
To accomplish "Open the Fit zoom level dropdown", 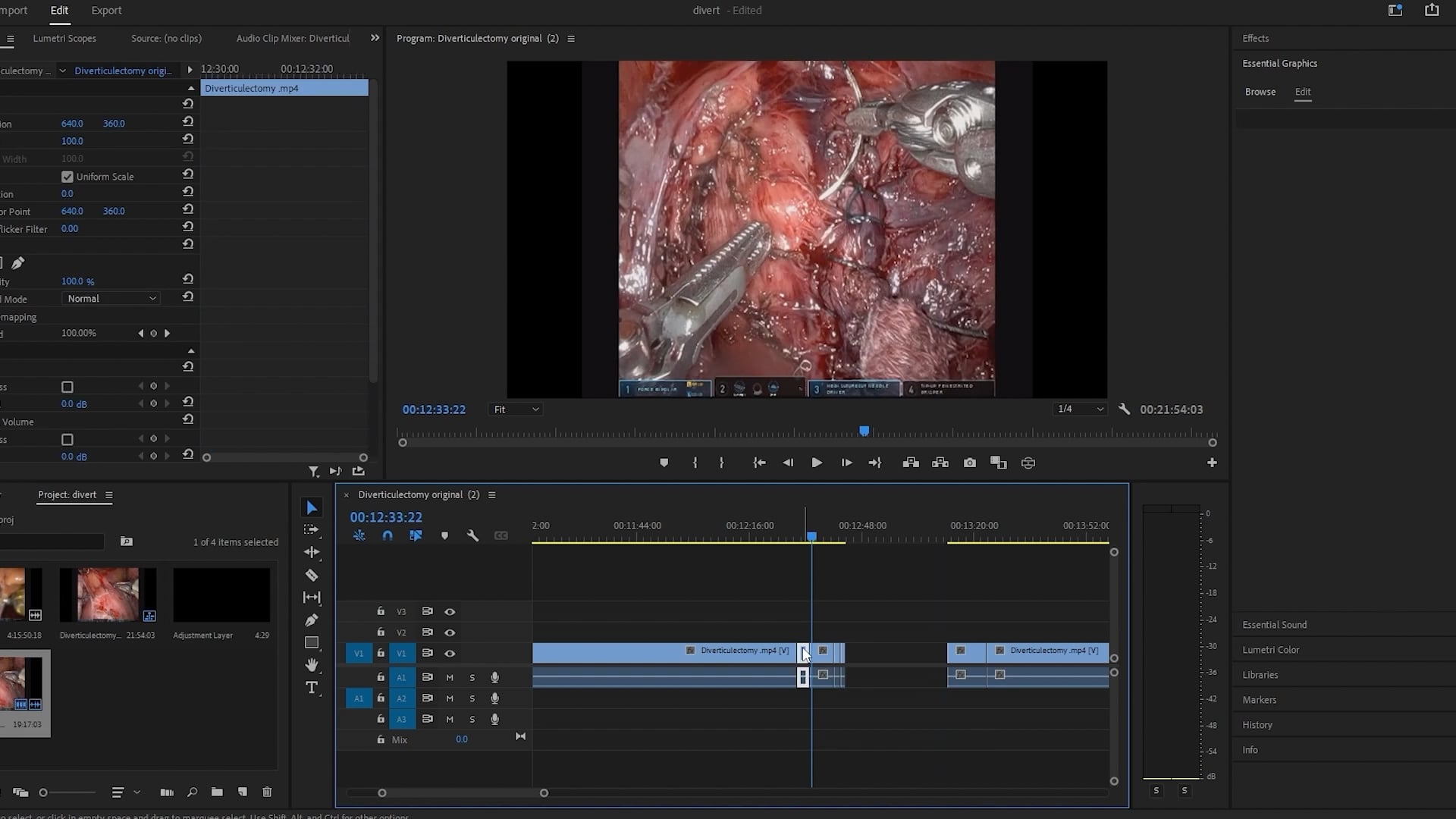I will click(x=516, y=409).
